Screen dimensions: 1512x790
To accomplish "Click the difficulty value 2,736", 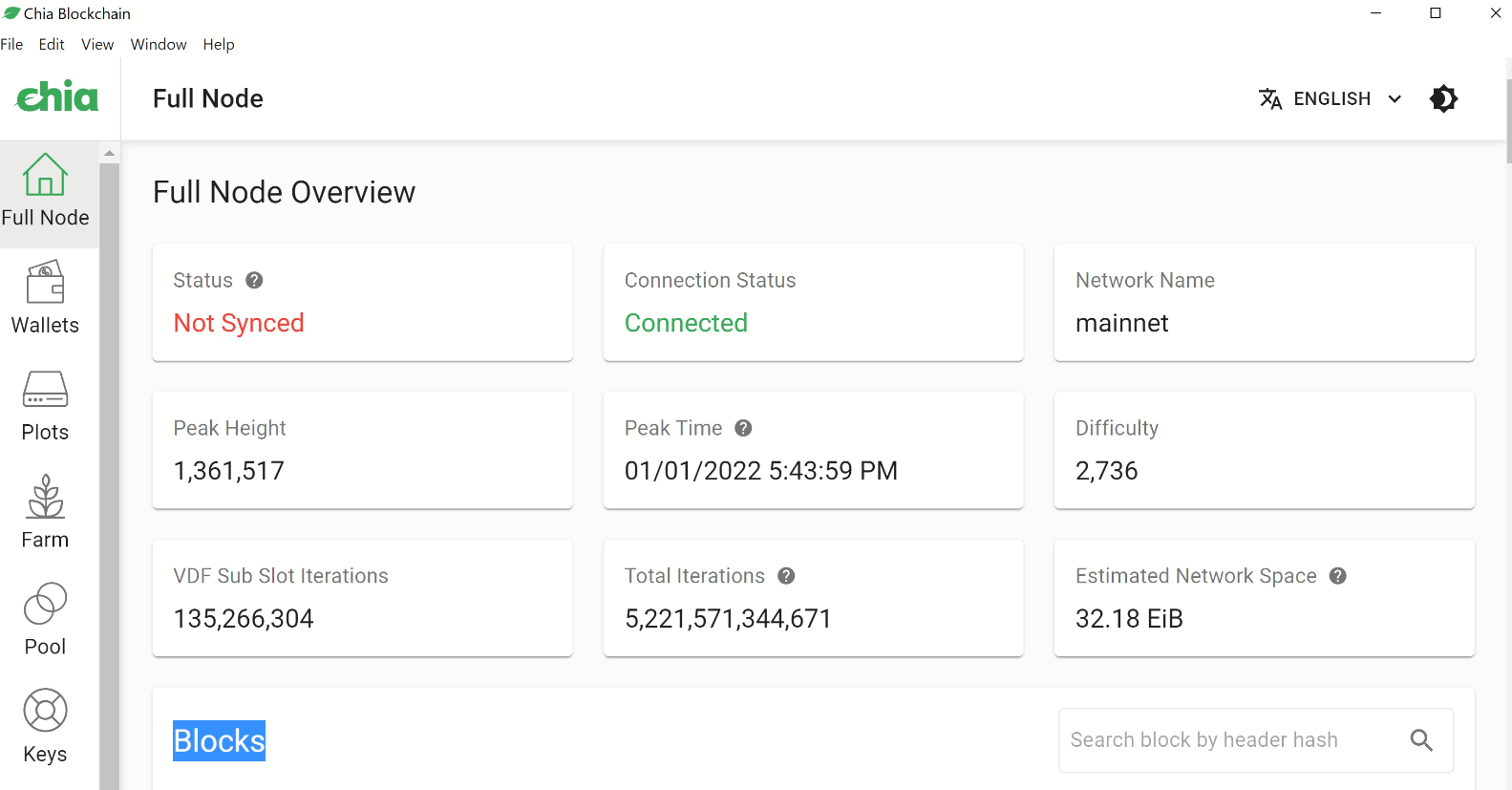I will (x=1107, y=471).
